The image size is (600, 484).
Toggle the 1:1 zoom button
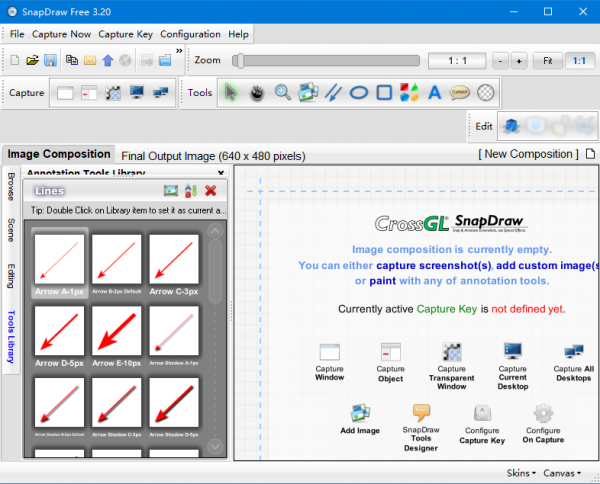pos(579,61)
